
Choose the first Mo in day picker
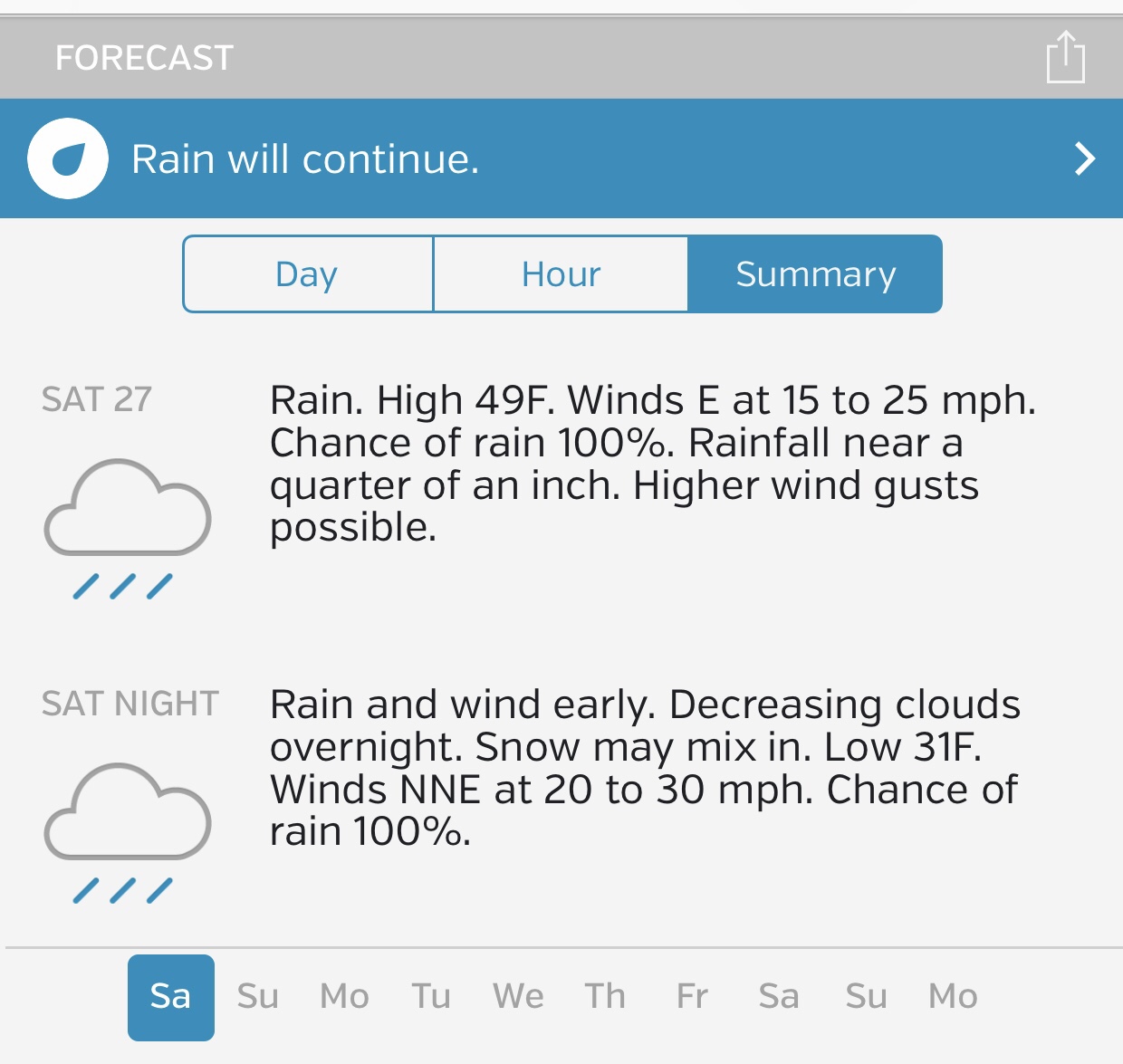(344, 996)
